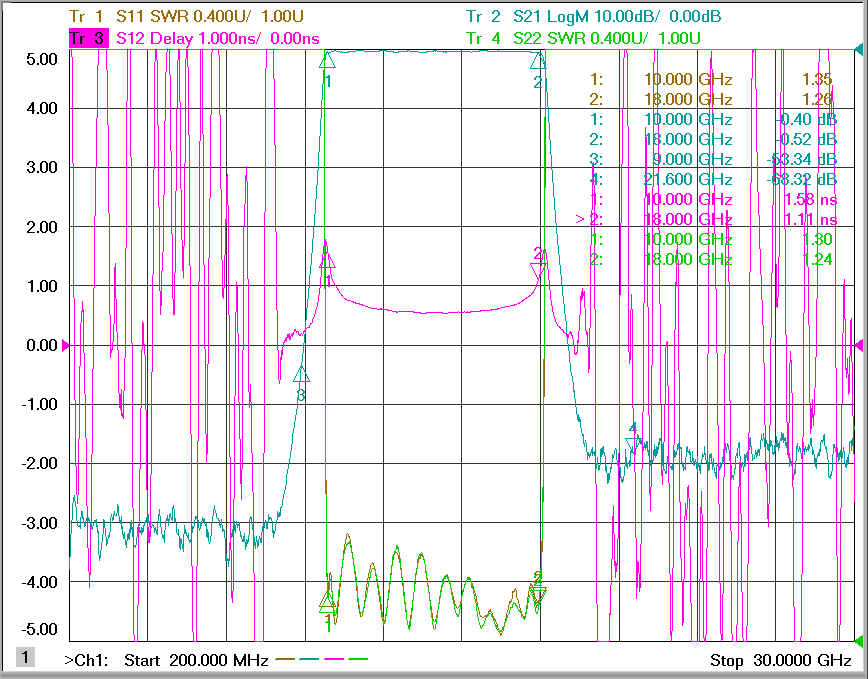Select magenta delay marker 1 triangle
868x679 pixels.
coord(327,261)
